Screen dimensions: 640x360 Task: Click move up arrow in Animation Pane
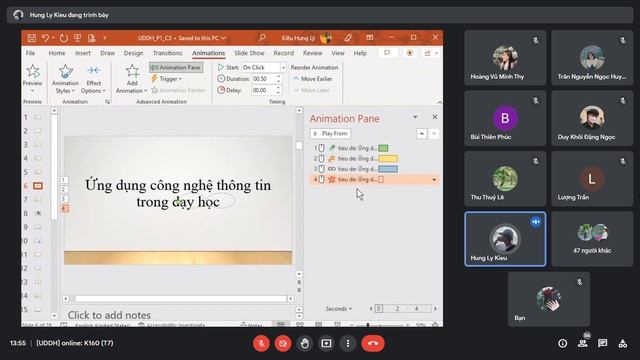422,133
